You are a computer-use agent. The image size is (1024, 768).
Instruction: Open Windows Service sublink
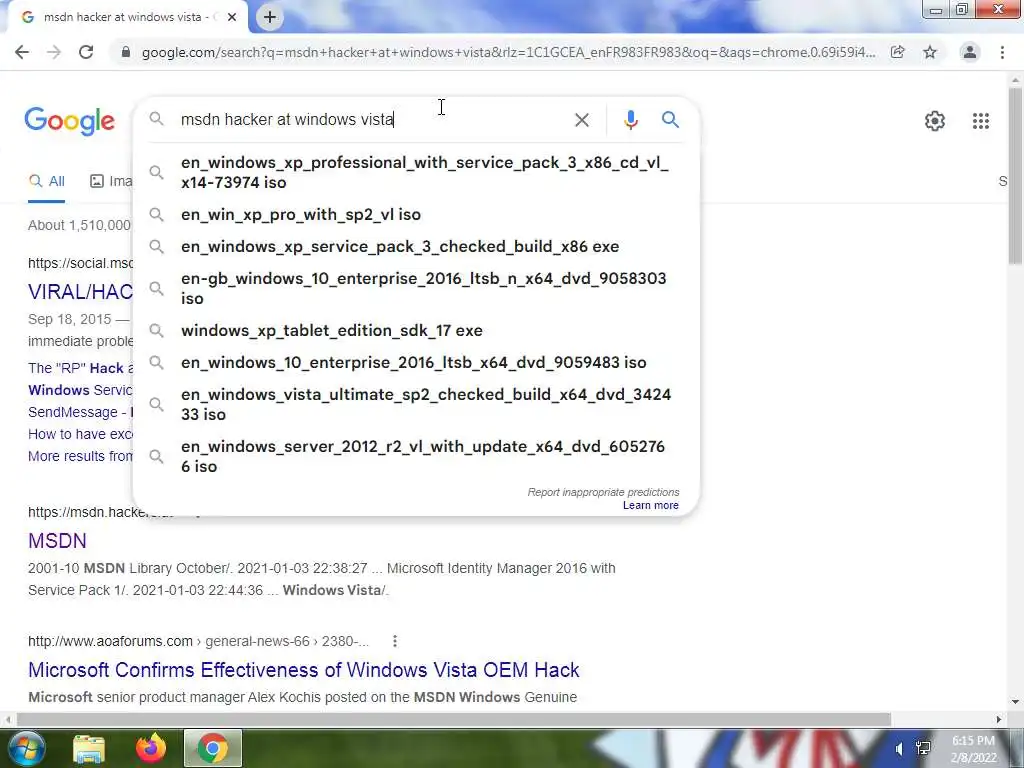(80, 391)
